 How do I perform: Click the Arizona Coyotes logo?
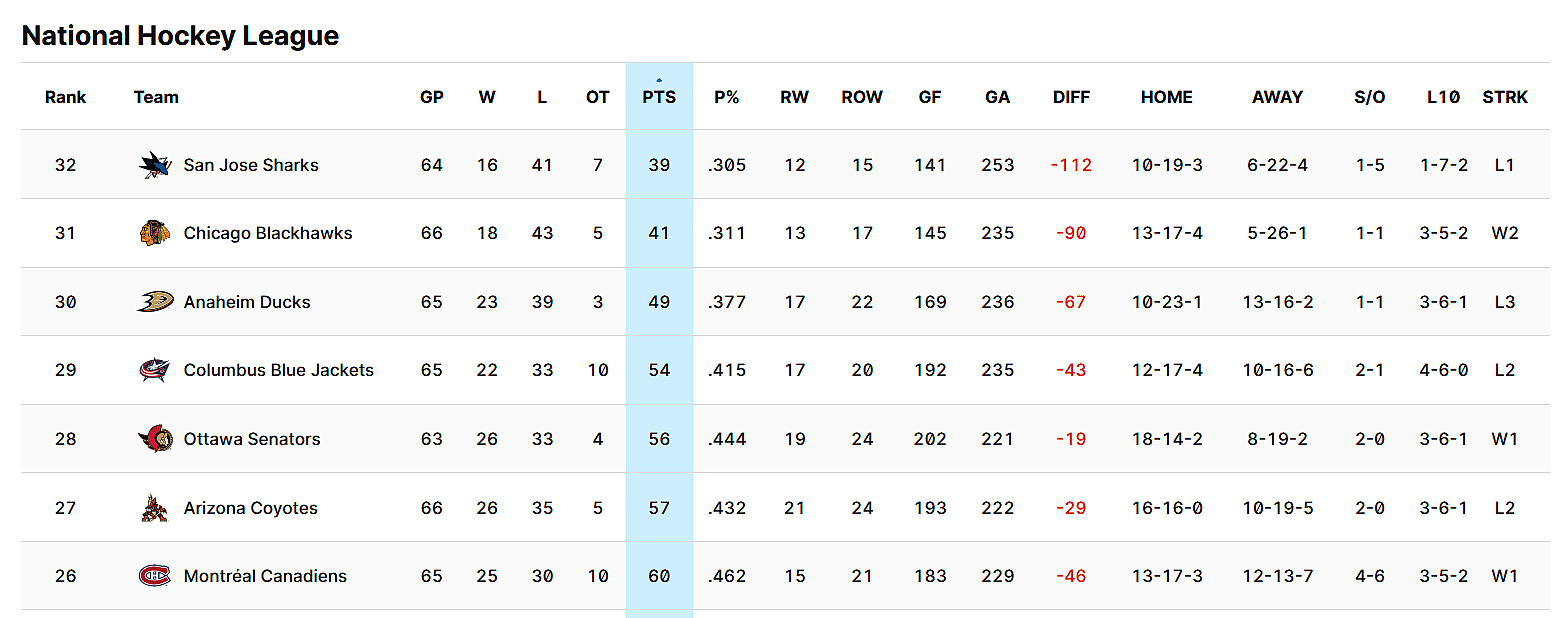152,507
